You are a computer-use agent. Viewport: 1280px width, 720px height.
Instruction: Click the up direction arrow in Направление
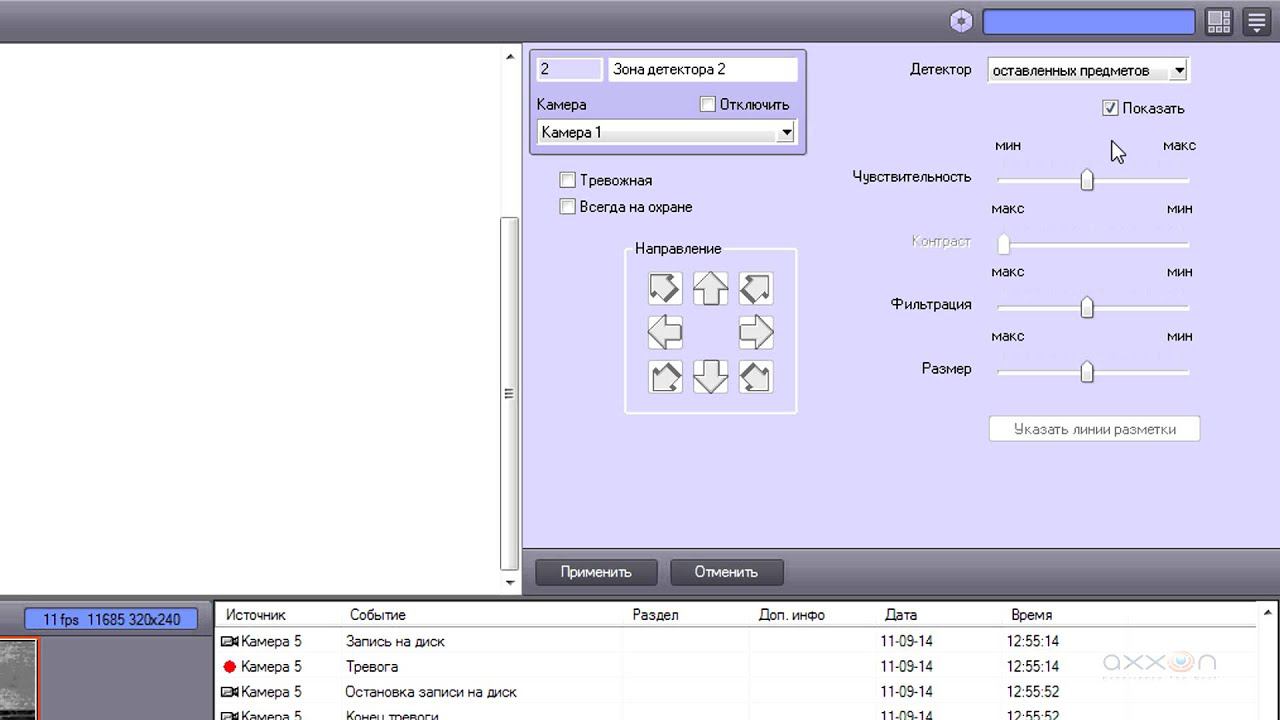[x=710, y=288]
